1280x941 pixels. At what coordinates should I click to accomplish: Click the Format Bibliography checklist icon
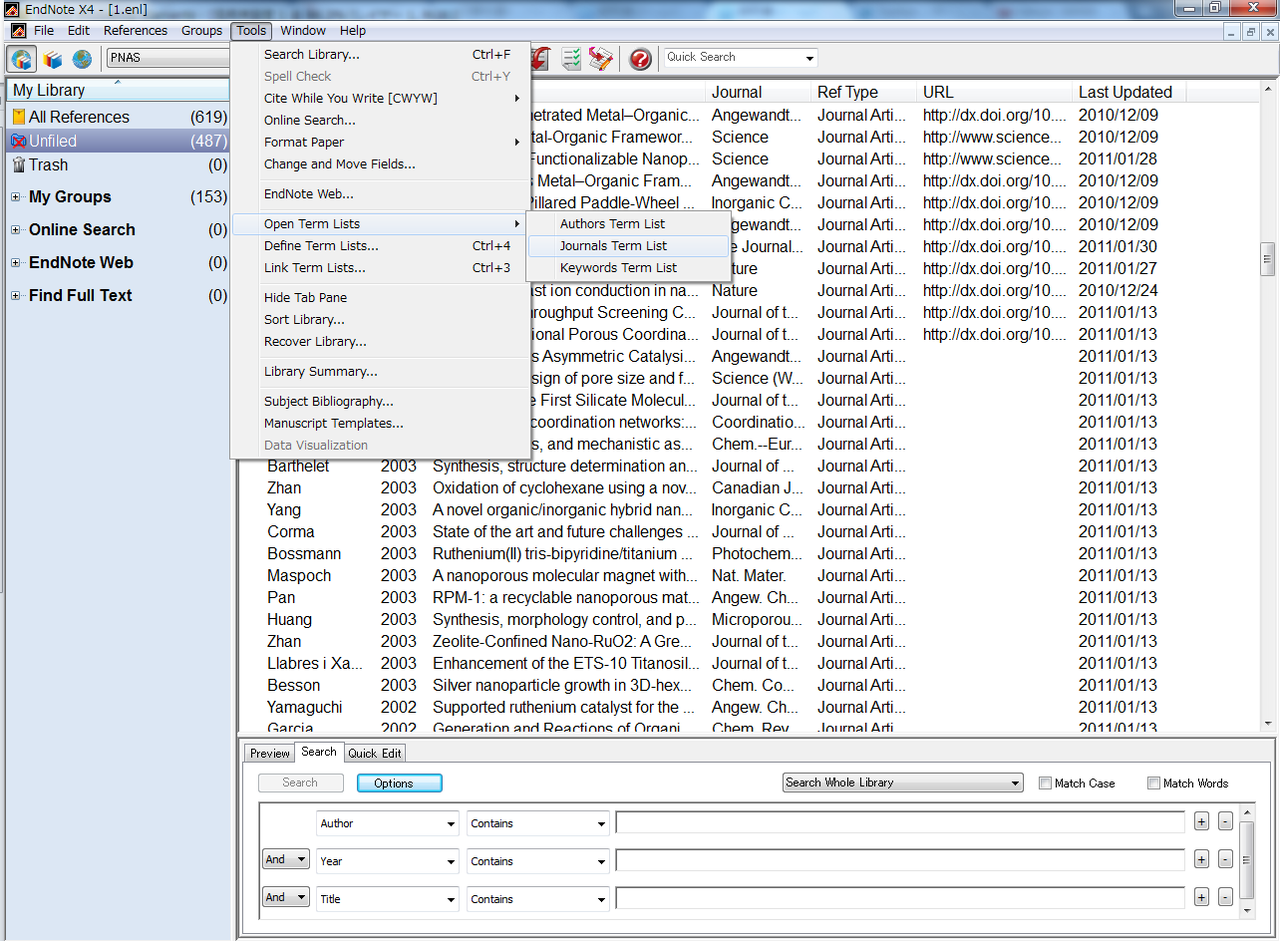pyautogui.click(x=572, y=58)
